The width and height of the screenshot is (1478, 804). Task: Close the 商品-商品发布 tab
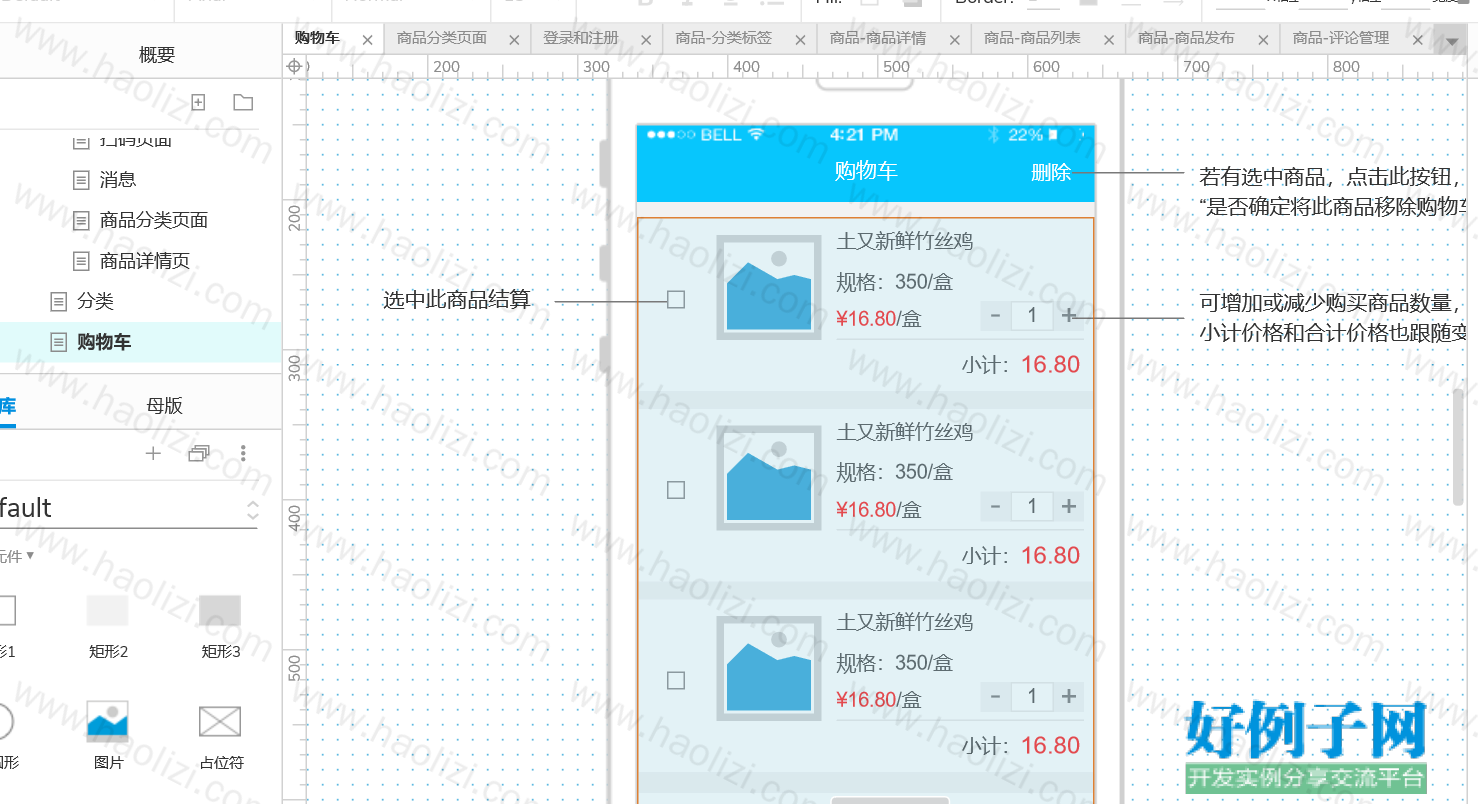1262,40
